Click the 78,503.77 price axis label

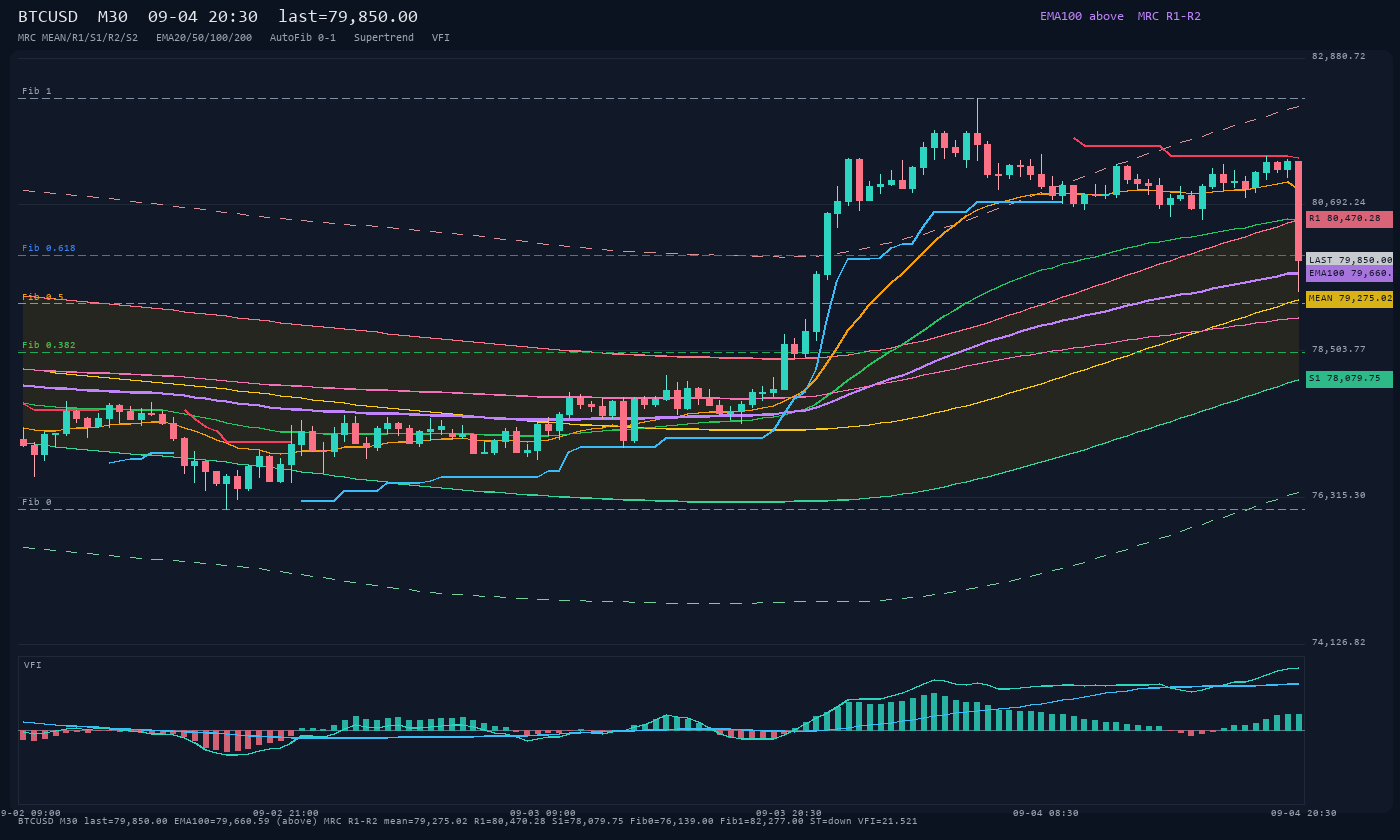pyautogui.click(x=1338, y=349)
